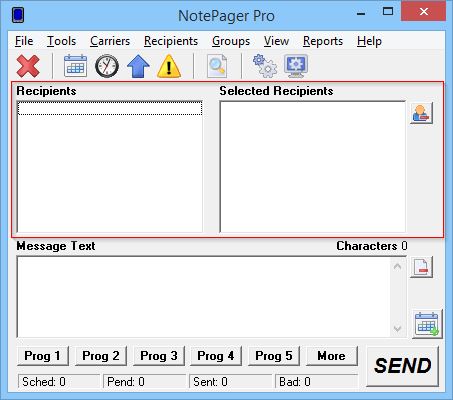Screen dimensions: 453x400
Task: Click the SEND button
Action: pos(402,366)
